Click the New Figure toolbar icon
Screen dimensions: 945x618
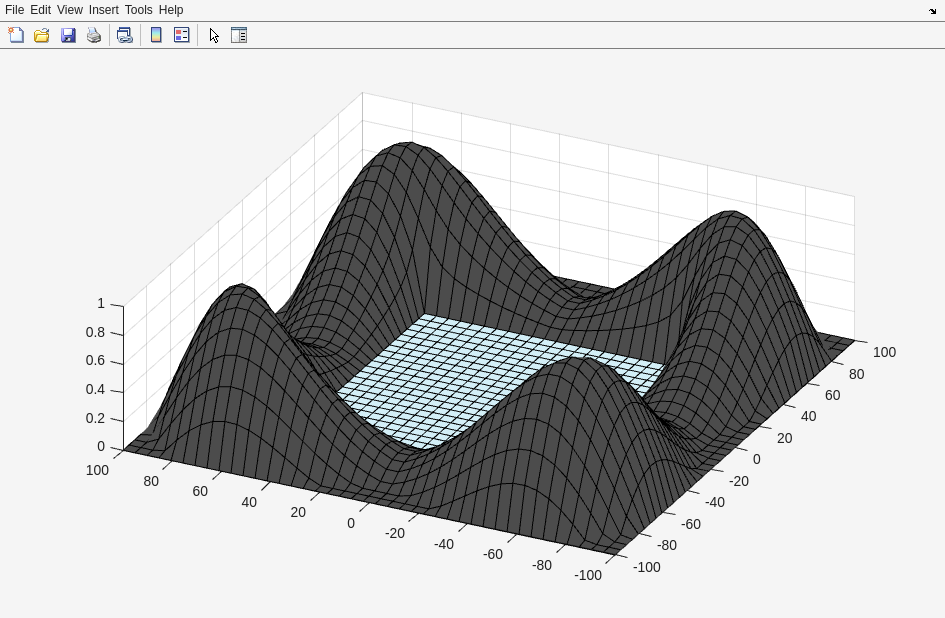click(16, 35)
